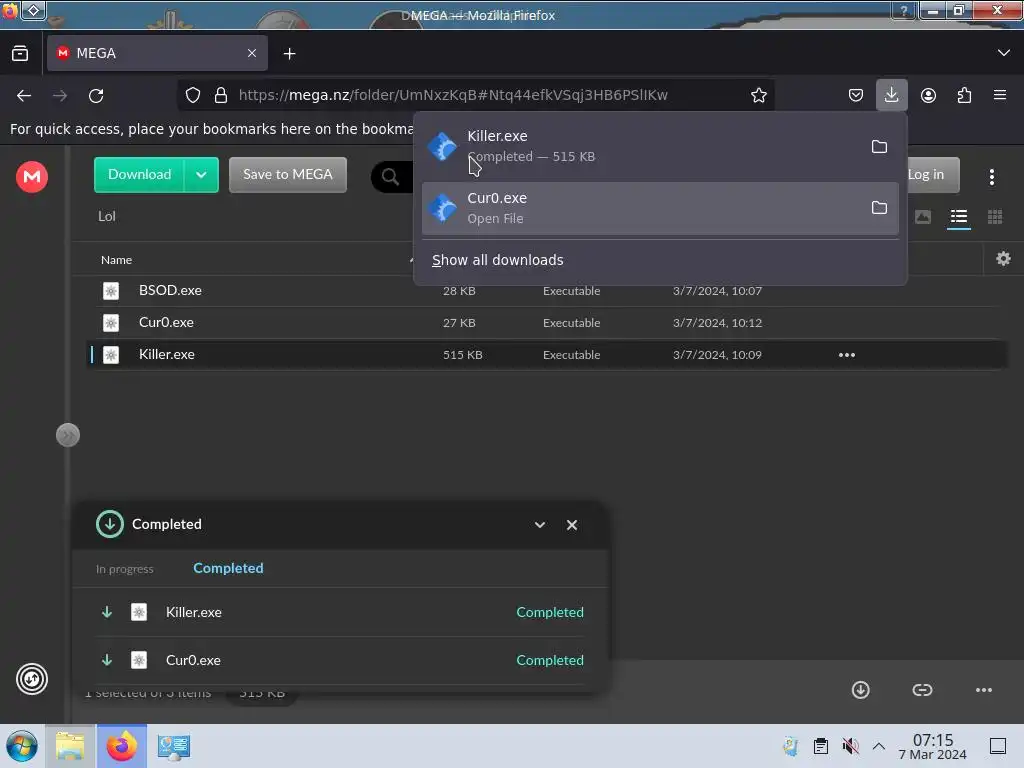The width and height of the screenshot is (1024, 768).
Task: Click the Log in button
Action: (925, 175)
